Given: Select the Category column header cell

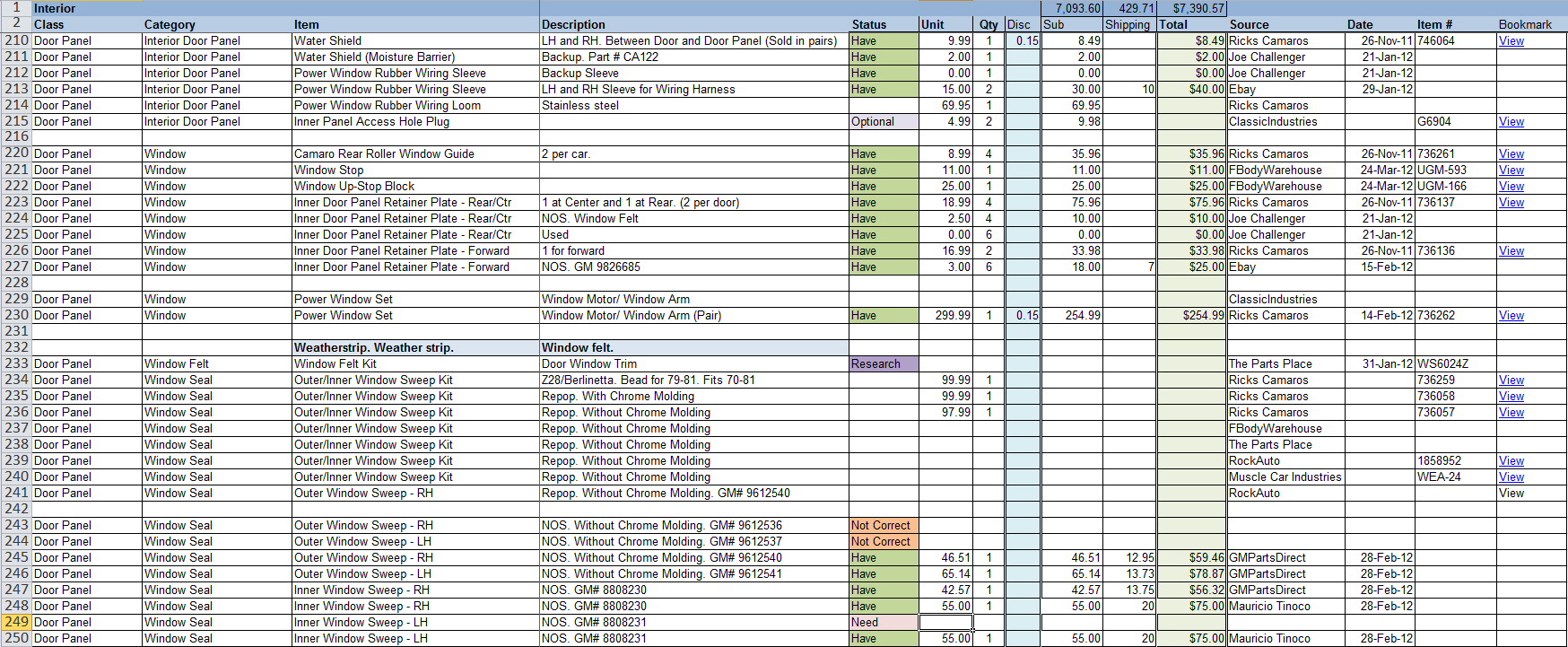Looking at the screenshot, I should (x=217, y=24).
